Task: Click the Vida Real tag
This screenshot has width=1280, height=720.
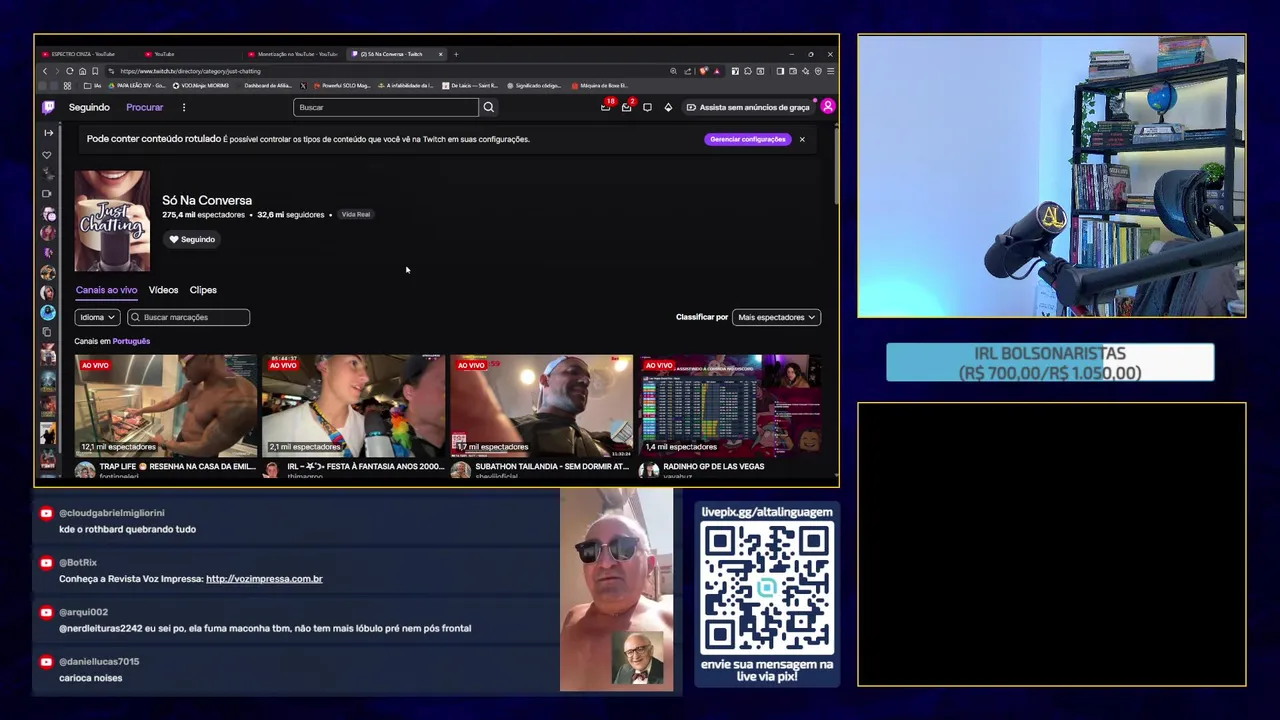Action: coord(356,214)
